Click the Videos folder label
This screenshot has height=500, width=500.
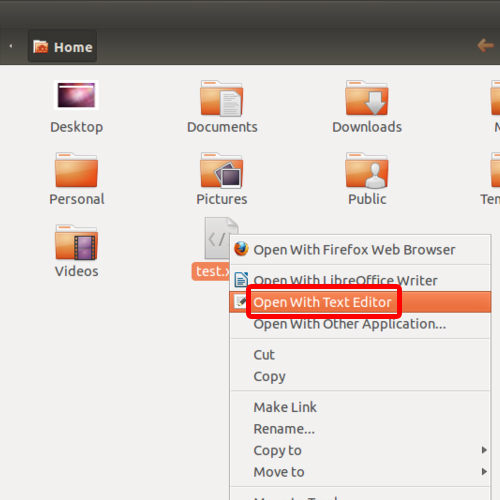[77, 271]
